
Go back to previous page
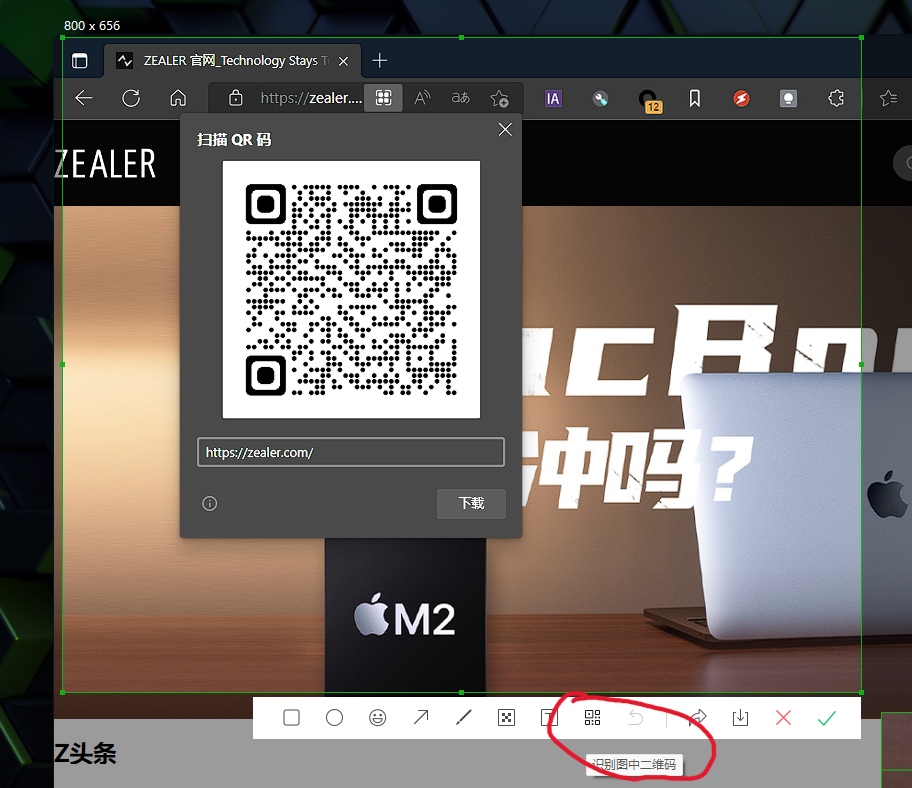tap(84, 98)
